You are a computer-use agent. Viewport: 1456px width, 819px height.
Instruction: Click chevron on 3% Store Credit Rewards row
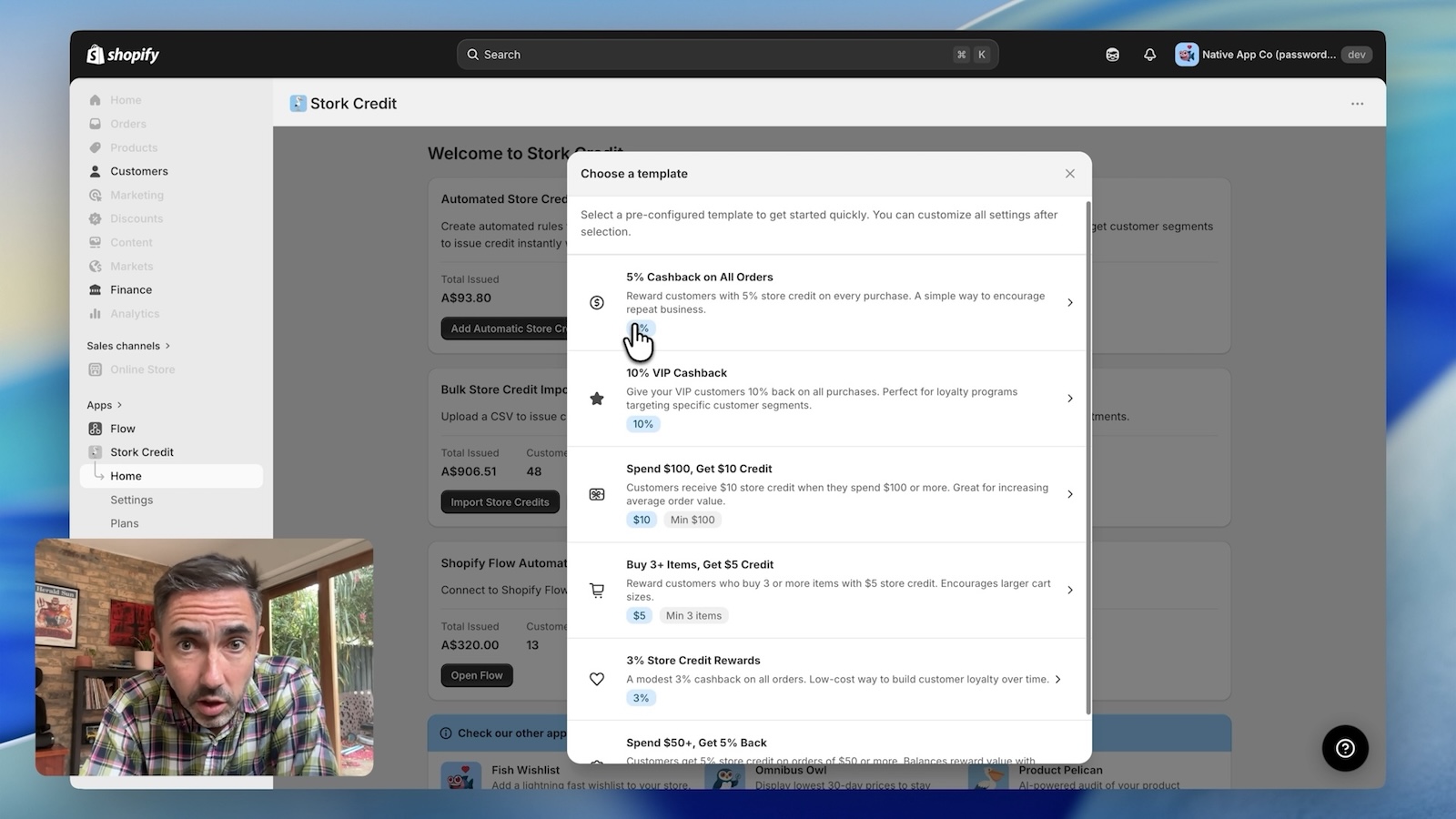click(1057, 679)
